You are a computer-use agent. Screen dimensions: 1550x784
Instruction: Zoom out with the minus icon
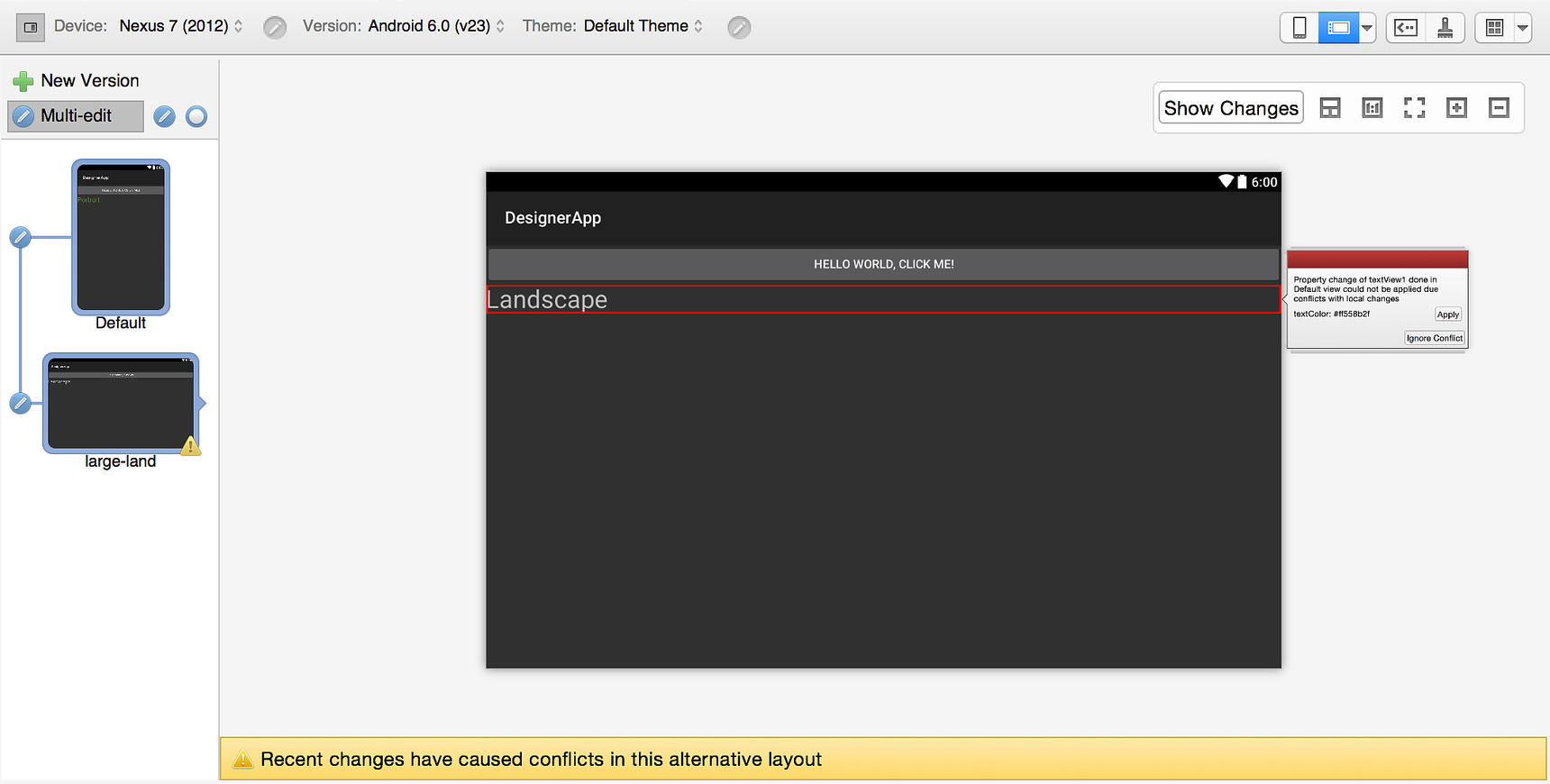click(1499, 108)
